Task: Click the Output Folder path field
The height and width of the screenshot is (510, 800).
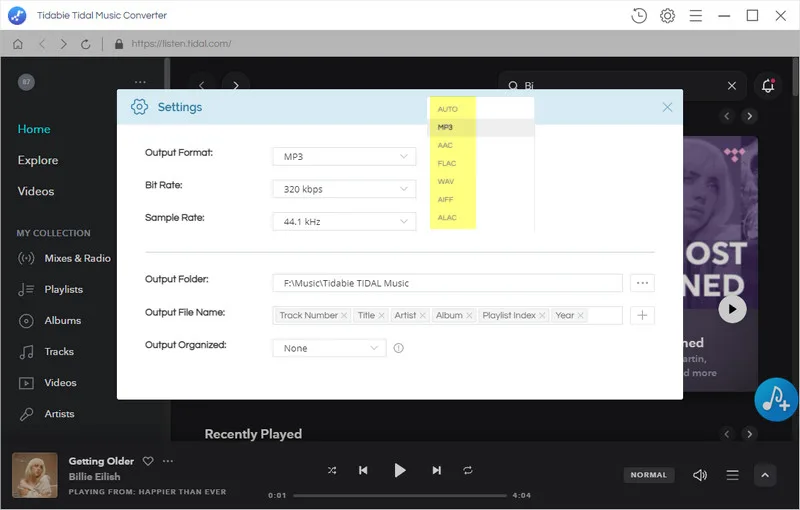Action: point(447,283)
